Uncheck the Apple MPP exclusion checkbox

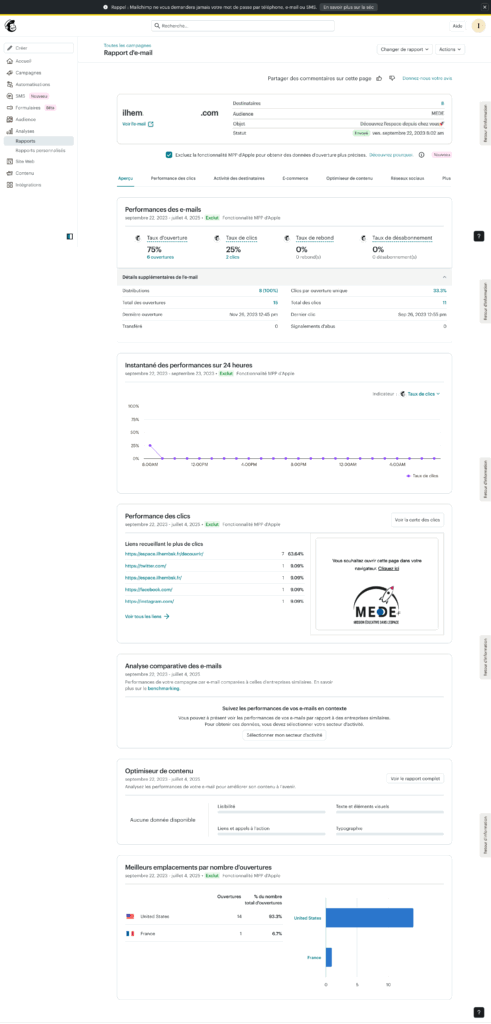[169, 155]
